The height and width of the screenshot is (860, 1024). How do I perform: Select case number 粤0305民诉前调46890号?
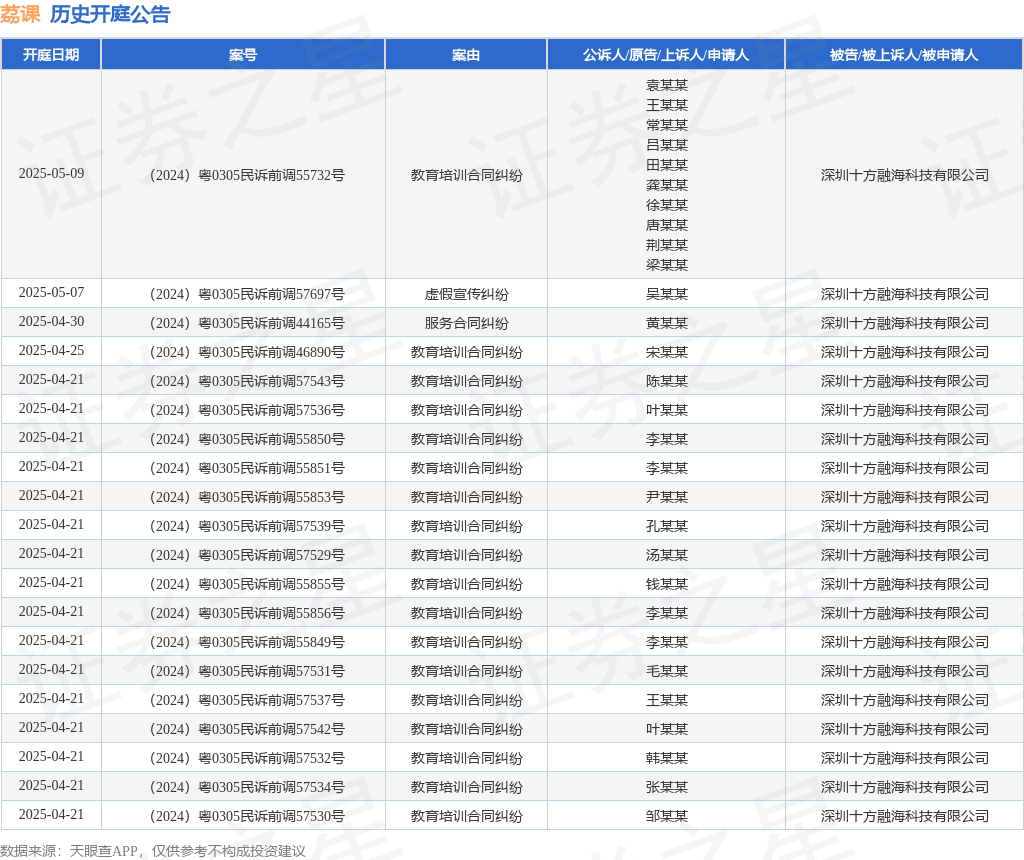tap(248, 353)
